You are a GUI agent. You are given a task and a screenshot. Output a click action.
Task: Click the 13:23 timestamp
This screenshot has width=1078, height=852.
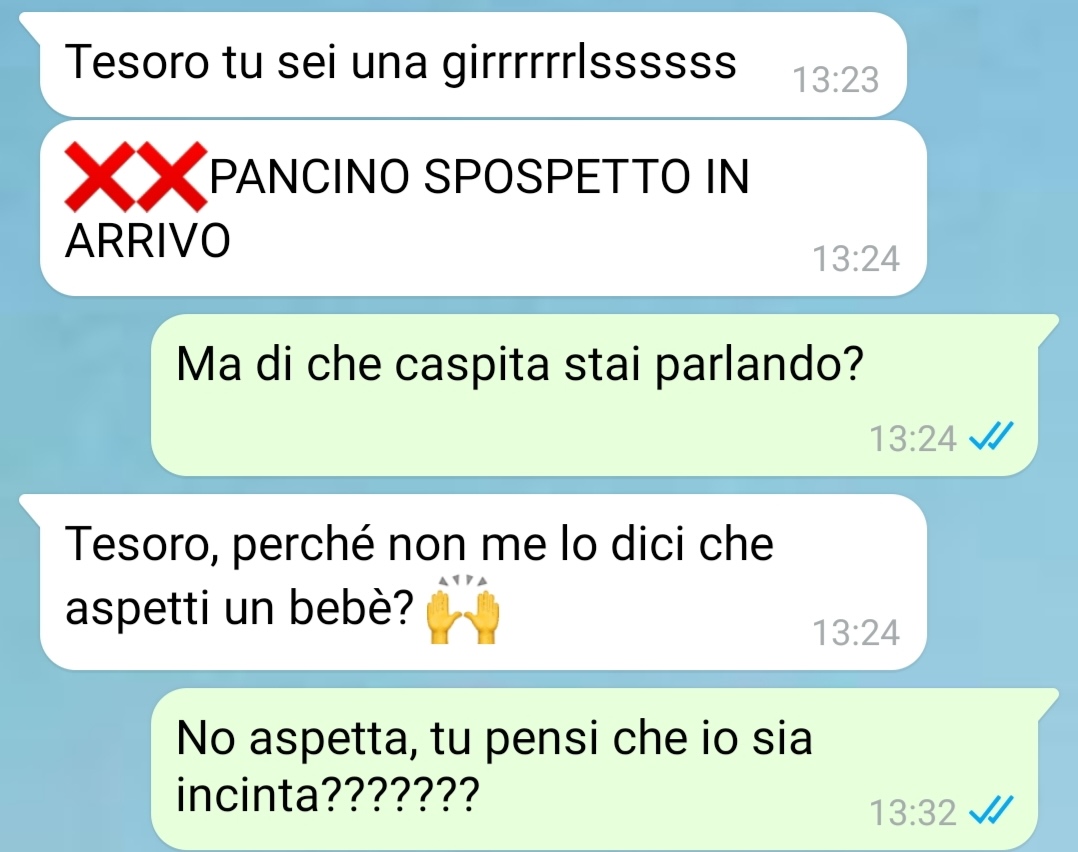pos(836,80)
